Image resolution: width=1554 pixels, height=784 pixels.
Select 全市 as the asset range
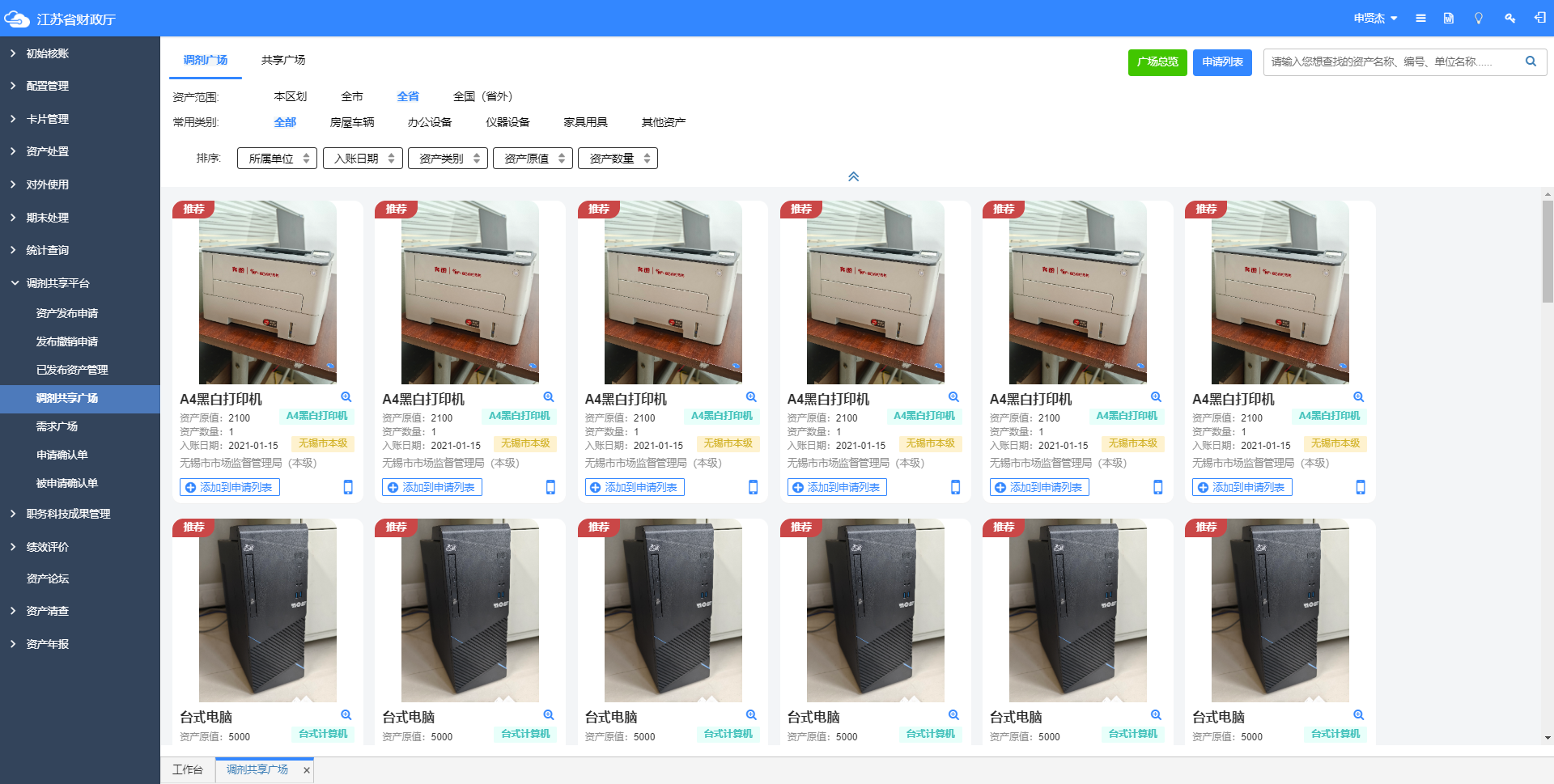click(x=351, y=96)
